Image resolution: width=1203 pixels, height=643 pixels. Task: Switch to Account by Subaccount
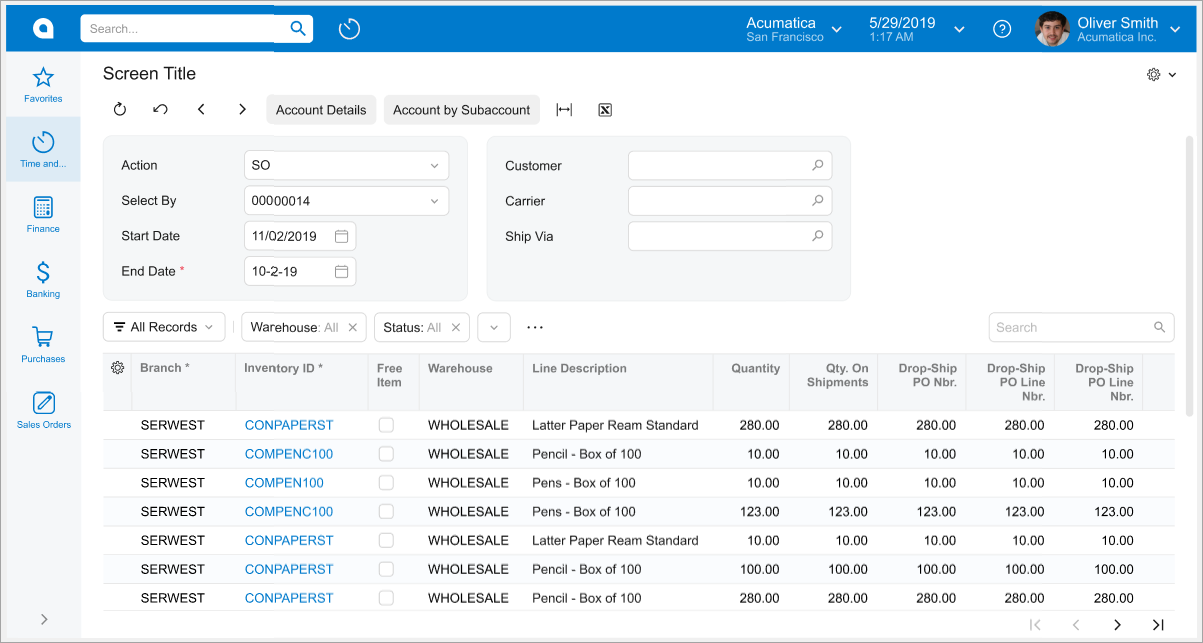click(461, 110)
